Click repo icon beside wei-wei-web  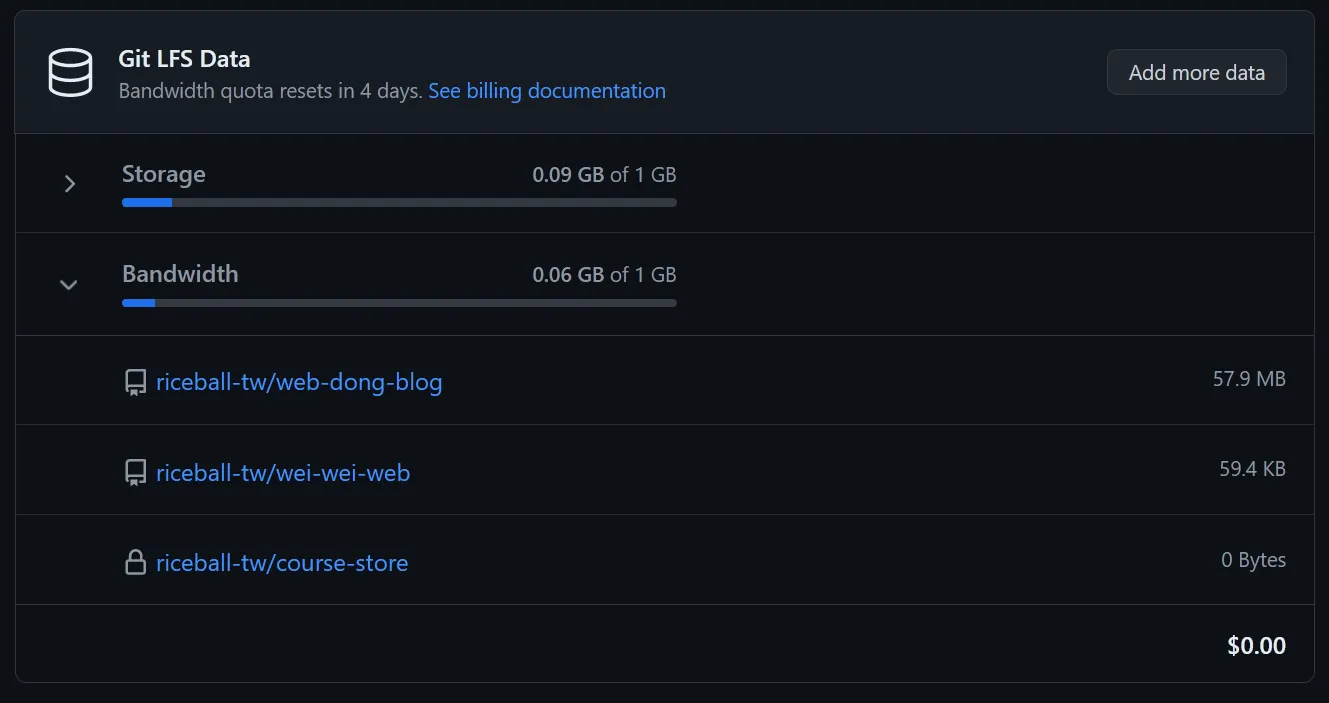[x=135, y=473]
